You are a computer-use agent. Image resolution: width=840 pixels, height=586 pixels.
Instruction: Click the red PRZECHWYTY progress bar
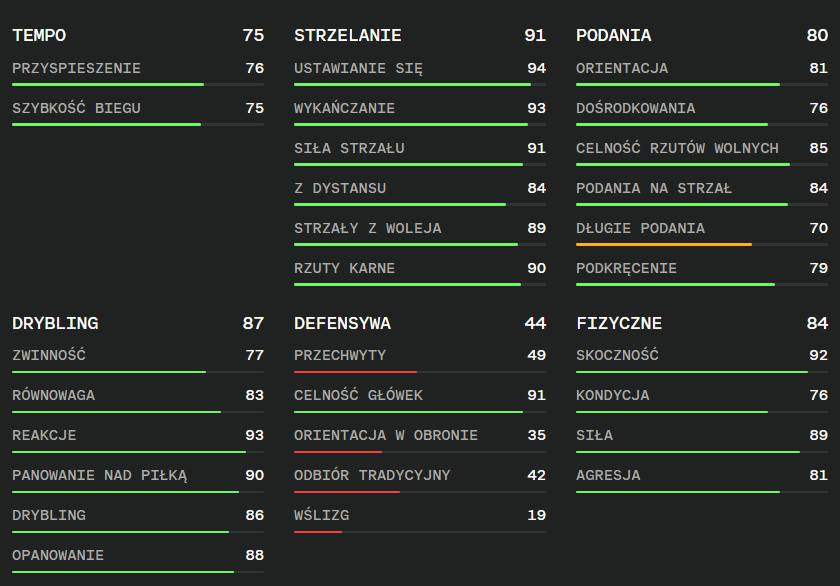point(355,372)
